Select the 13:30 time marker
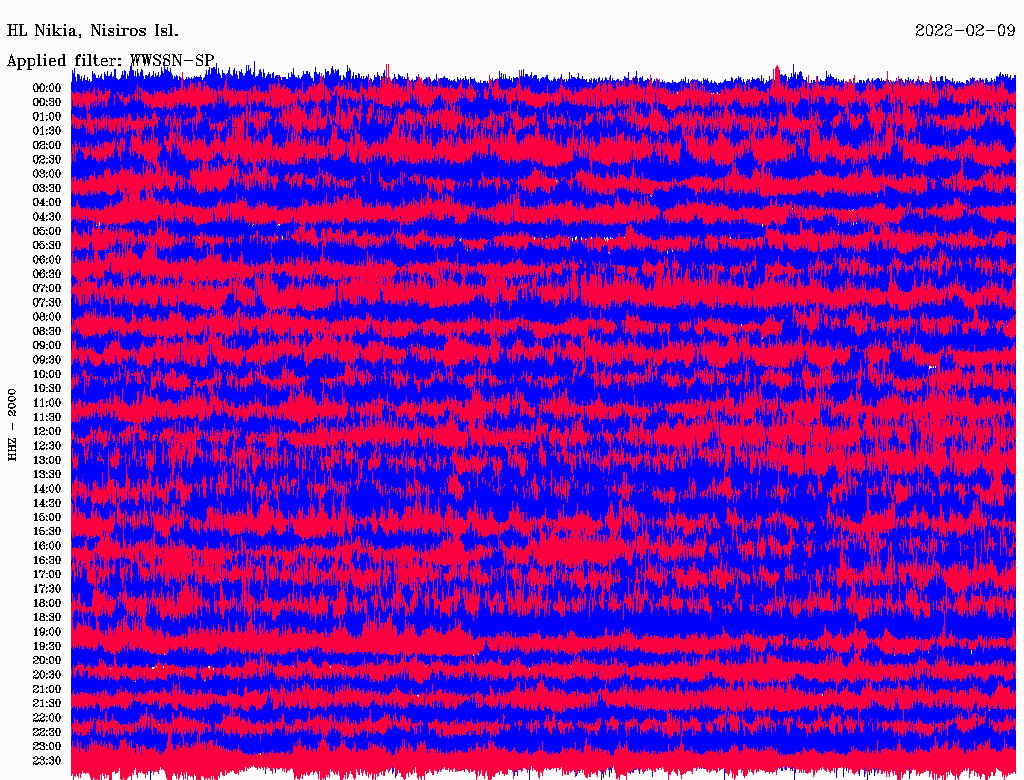 [x=47, y=474]
